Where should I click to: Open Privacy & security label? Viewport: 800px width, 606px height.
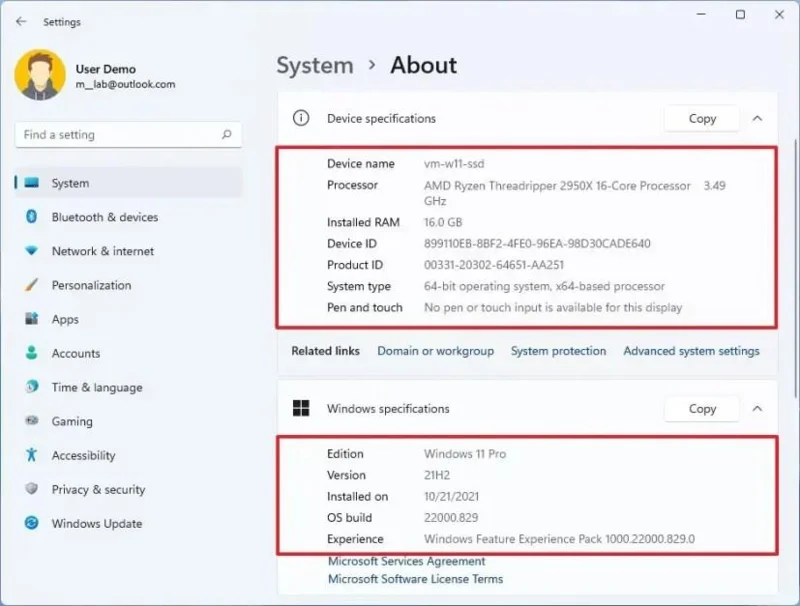pyautogui.click(x=98, y=490)
